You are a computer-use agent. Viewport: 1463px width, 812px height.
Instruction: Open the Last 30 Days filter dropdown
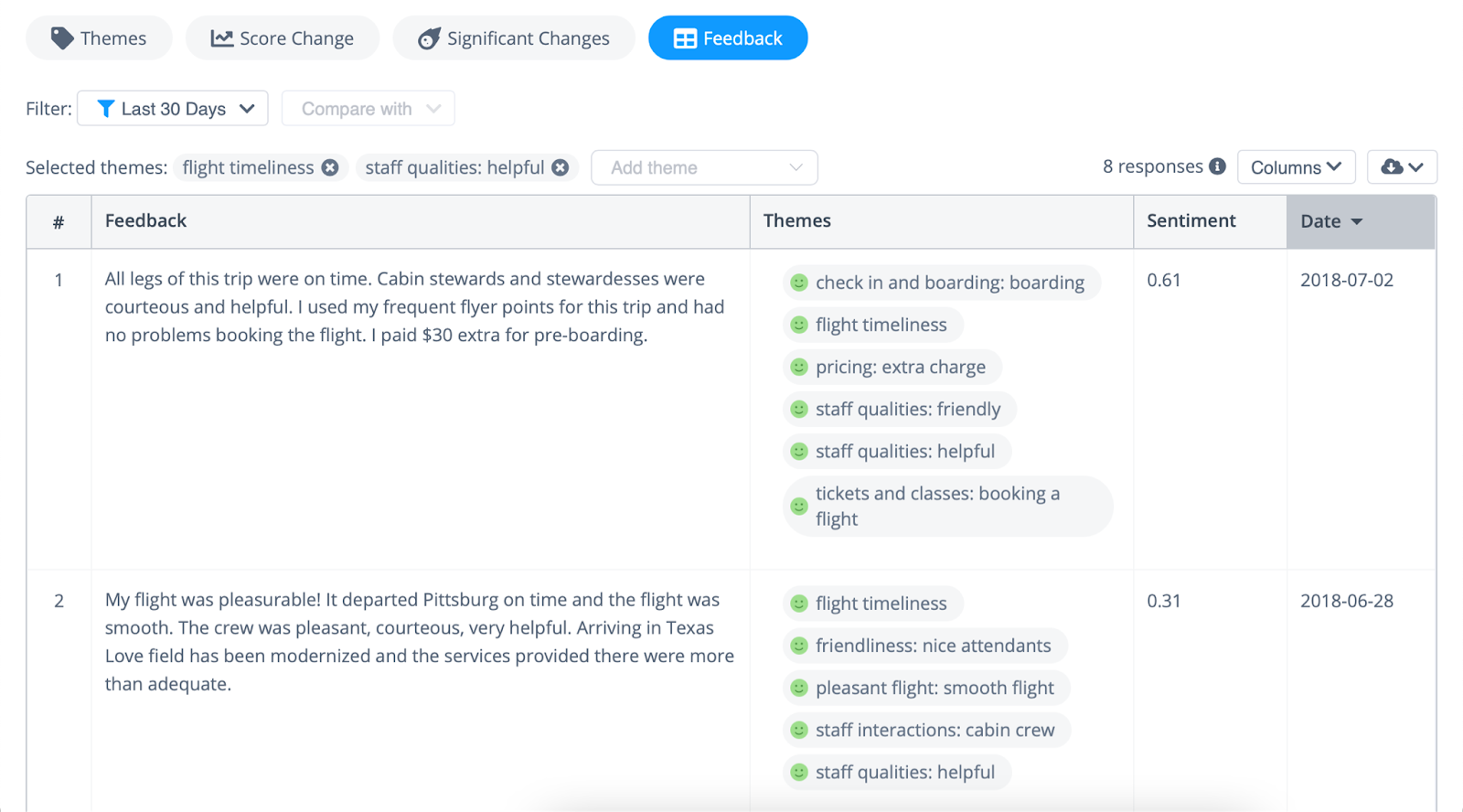pyautogui.click(x=173, y=108)
